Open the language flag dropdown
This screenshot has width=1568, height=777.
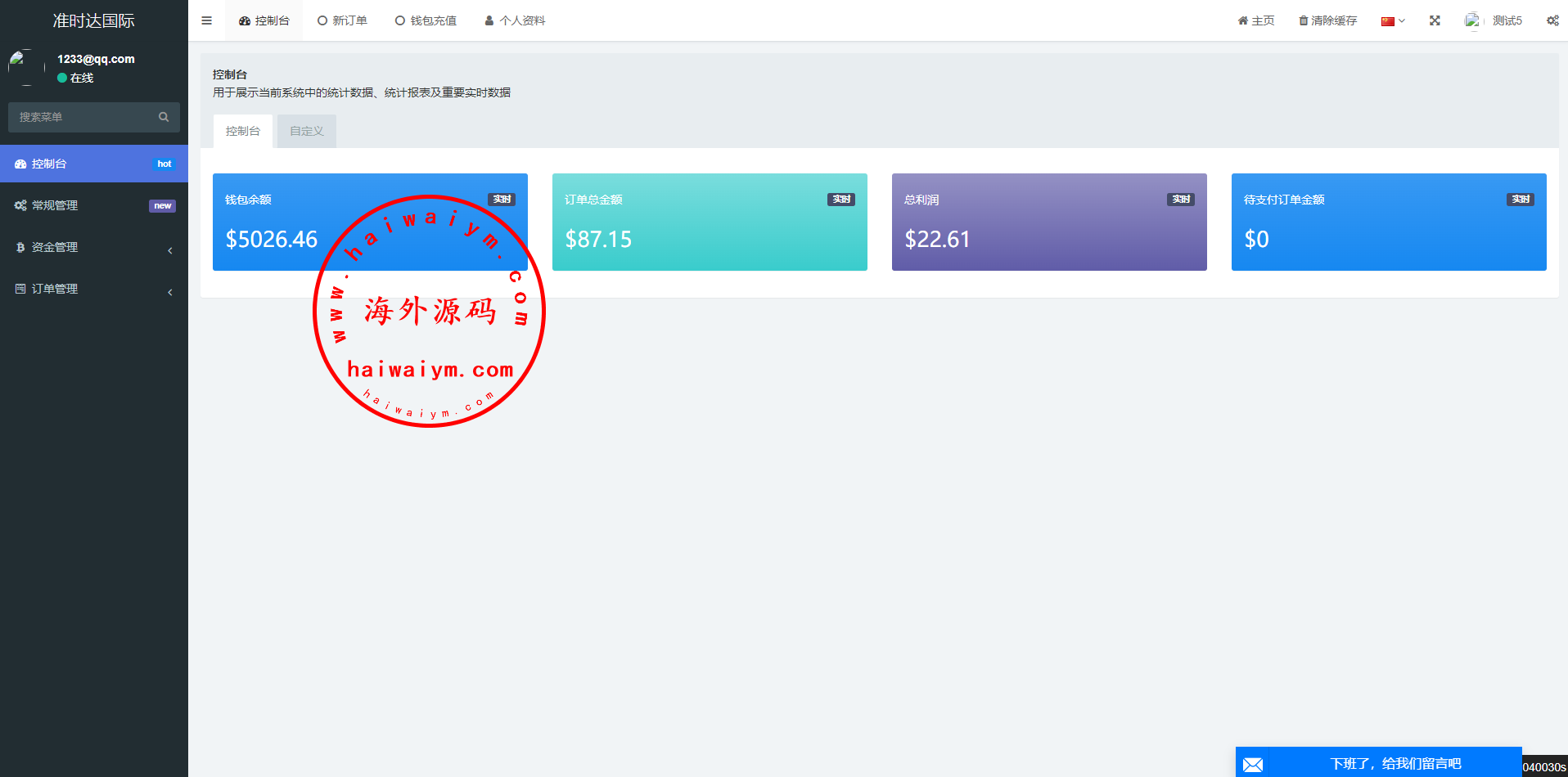[x=1392, y=20]
